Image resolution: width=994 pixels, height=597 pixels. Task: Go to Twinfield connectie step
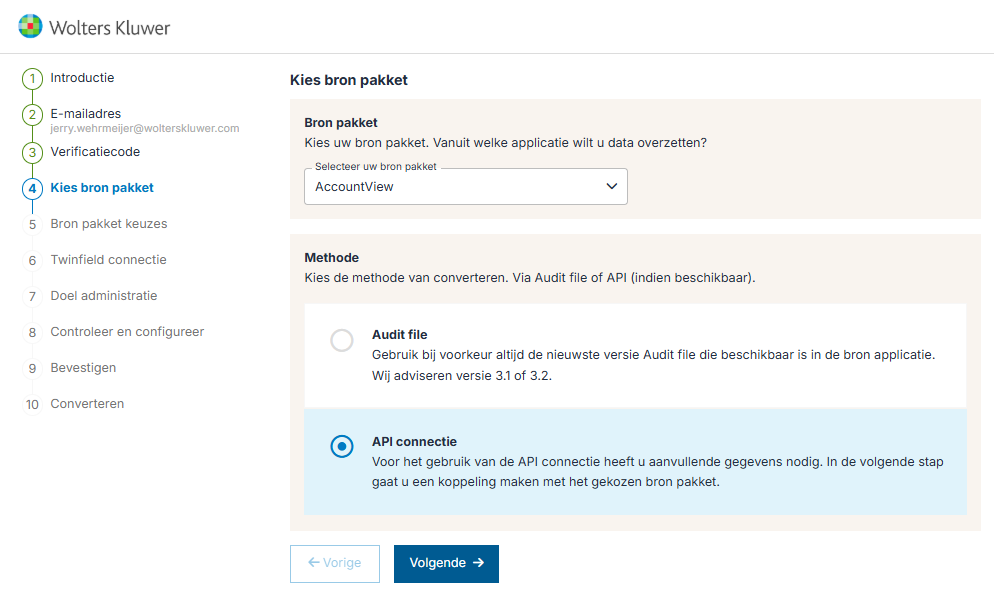pos(108,260)
